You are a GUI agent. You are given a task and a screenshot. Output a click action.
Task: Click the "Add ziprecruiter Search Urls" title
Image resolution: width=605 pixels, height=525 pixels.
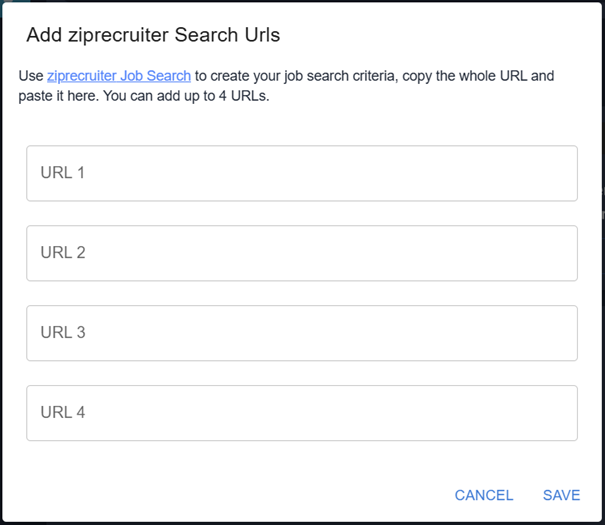tap(153, 36)
